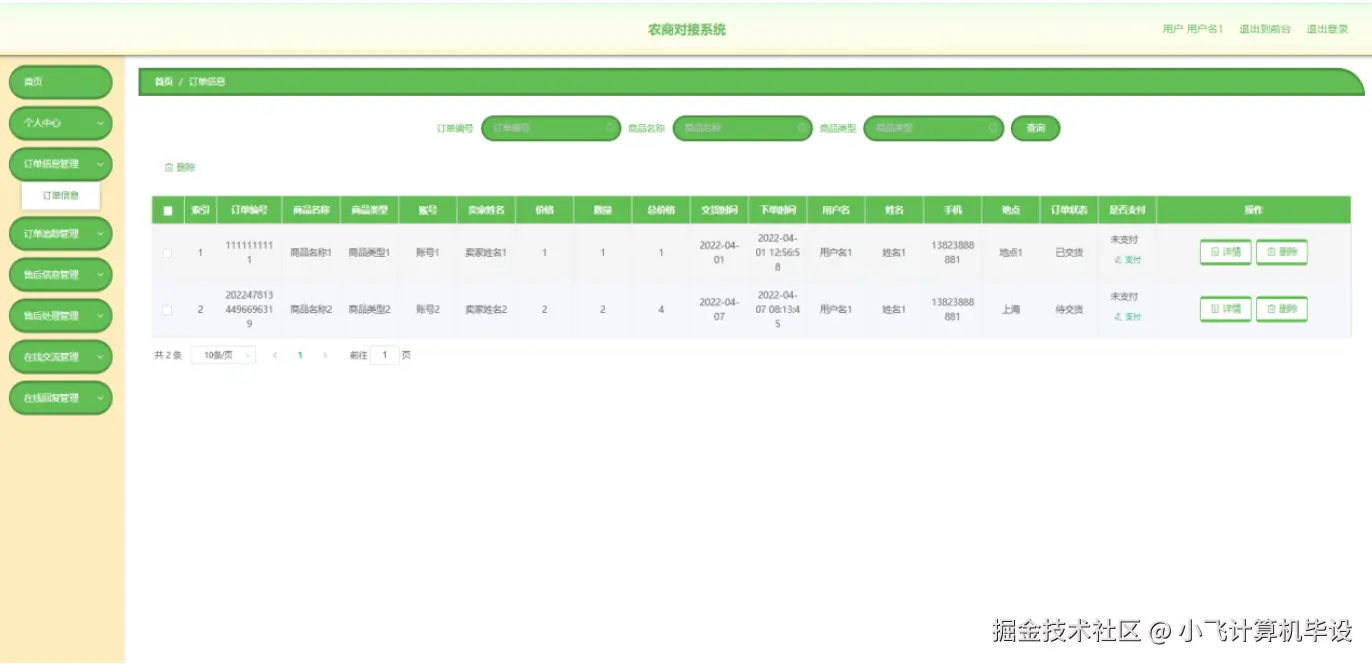
Task: Click the 是否支付 column header
Action: point(1127,211)
